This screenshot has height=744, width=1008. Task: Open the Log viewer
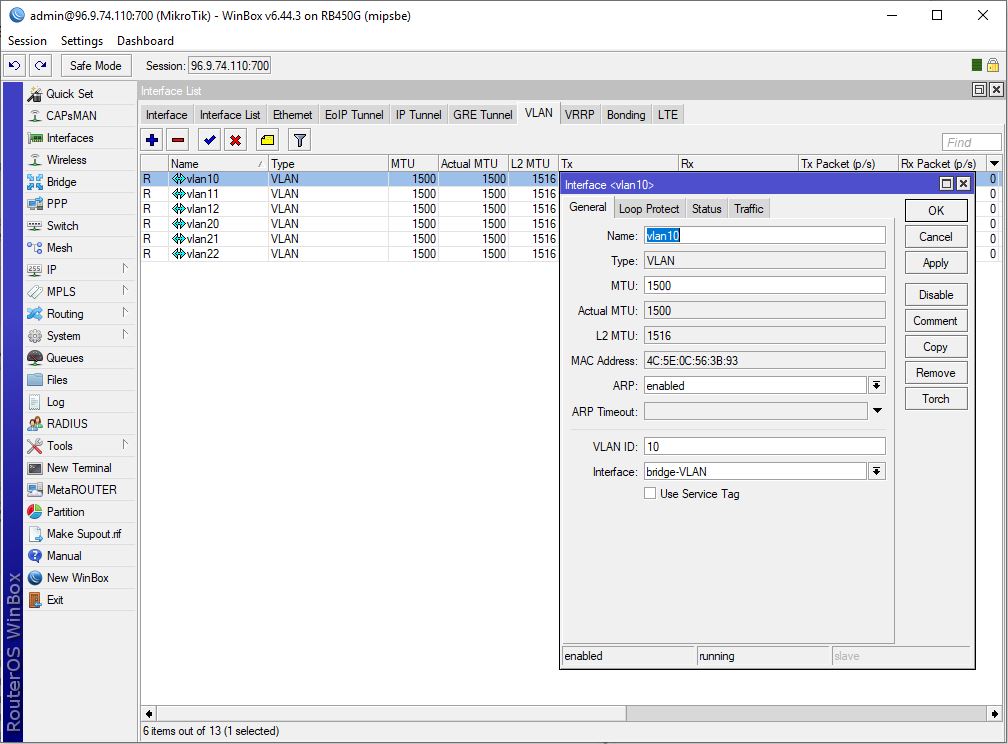(x=55, y=402)
